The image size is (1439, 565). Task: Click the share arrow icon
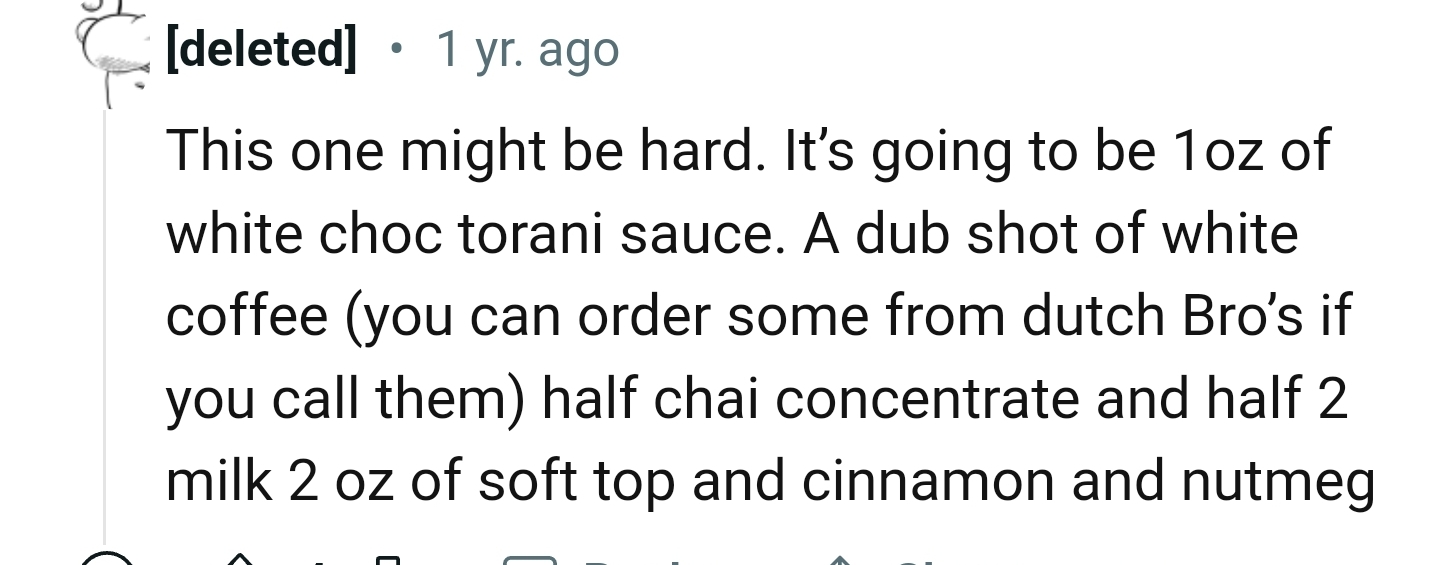[838, 558]
